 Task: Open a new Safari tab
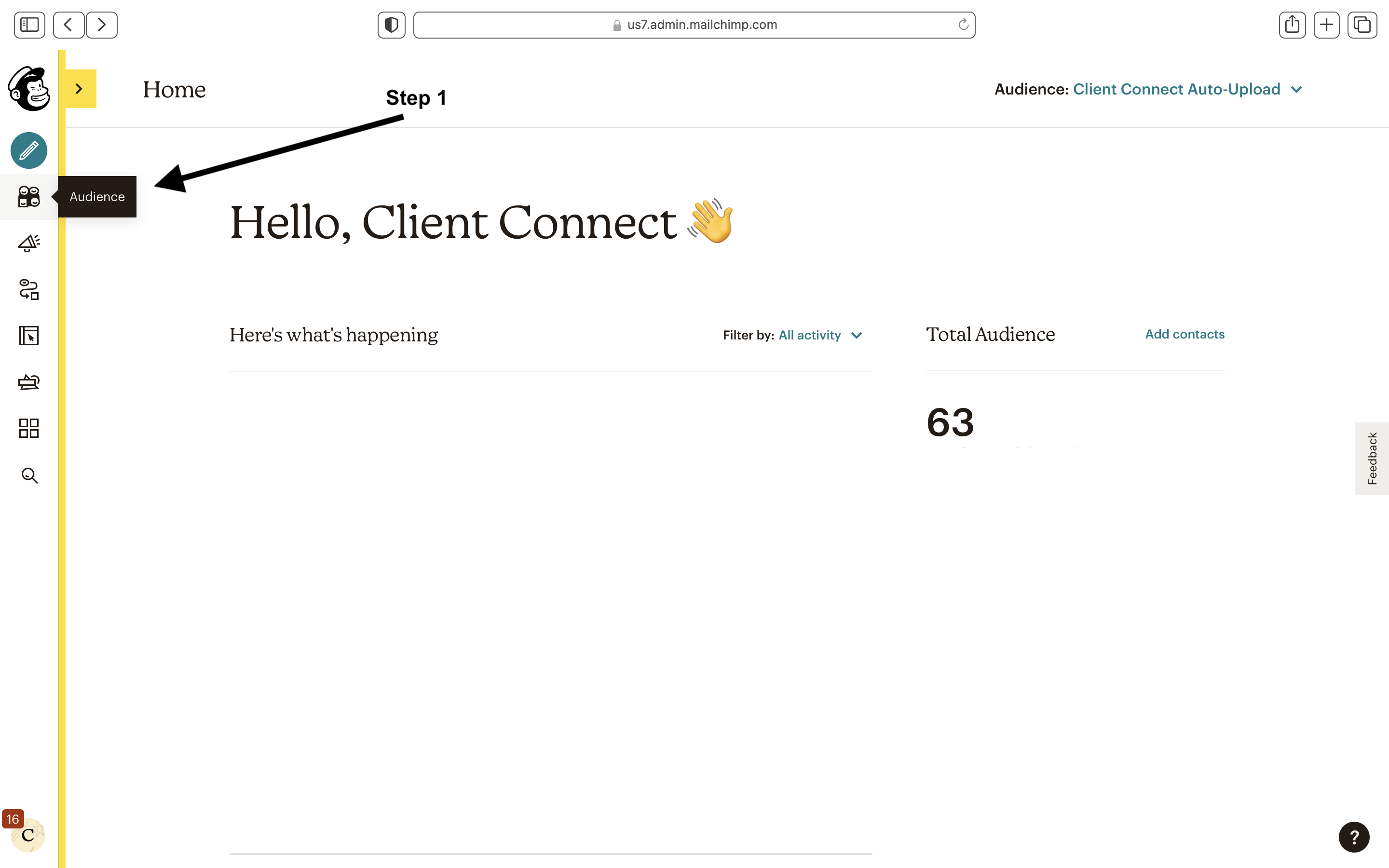(1326, 25)
